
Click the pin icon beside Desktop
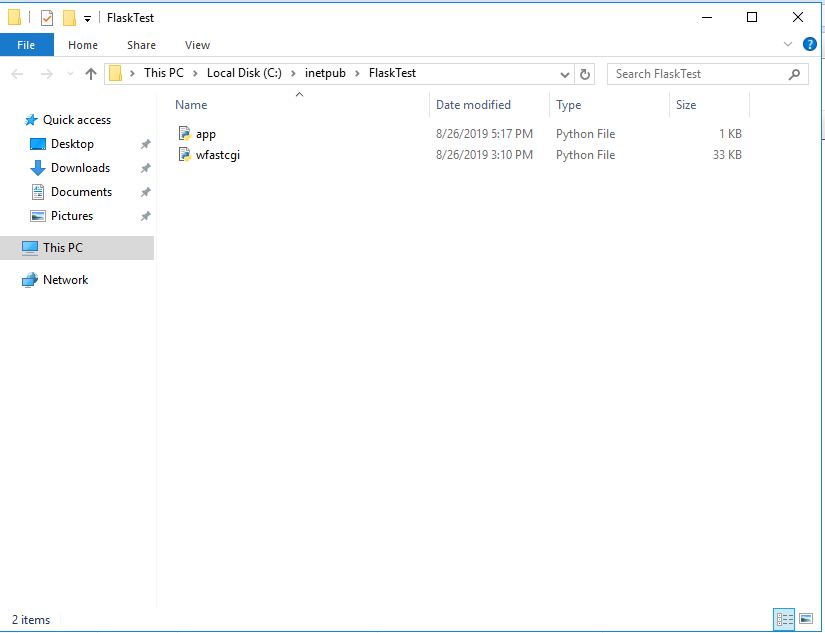(146, 144)
